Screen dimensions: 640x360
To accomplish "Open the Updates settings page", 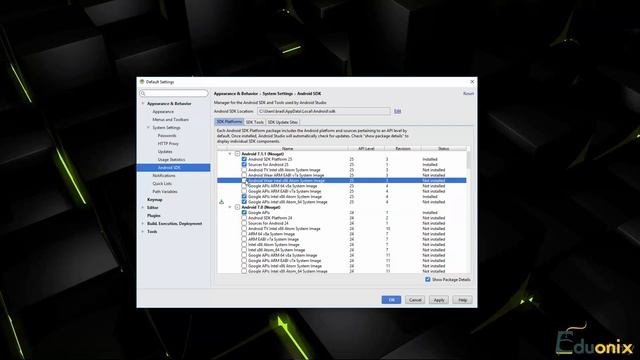I will 165,151.
